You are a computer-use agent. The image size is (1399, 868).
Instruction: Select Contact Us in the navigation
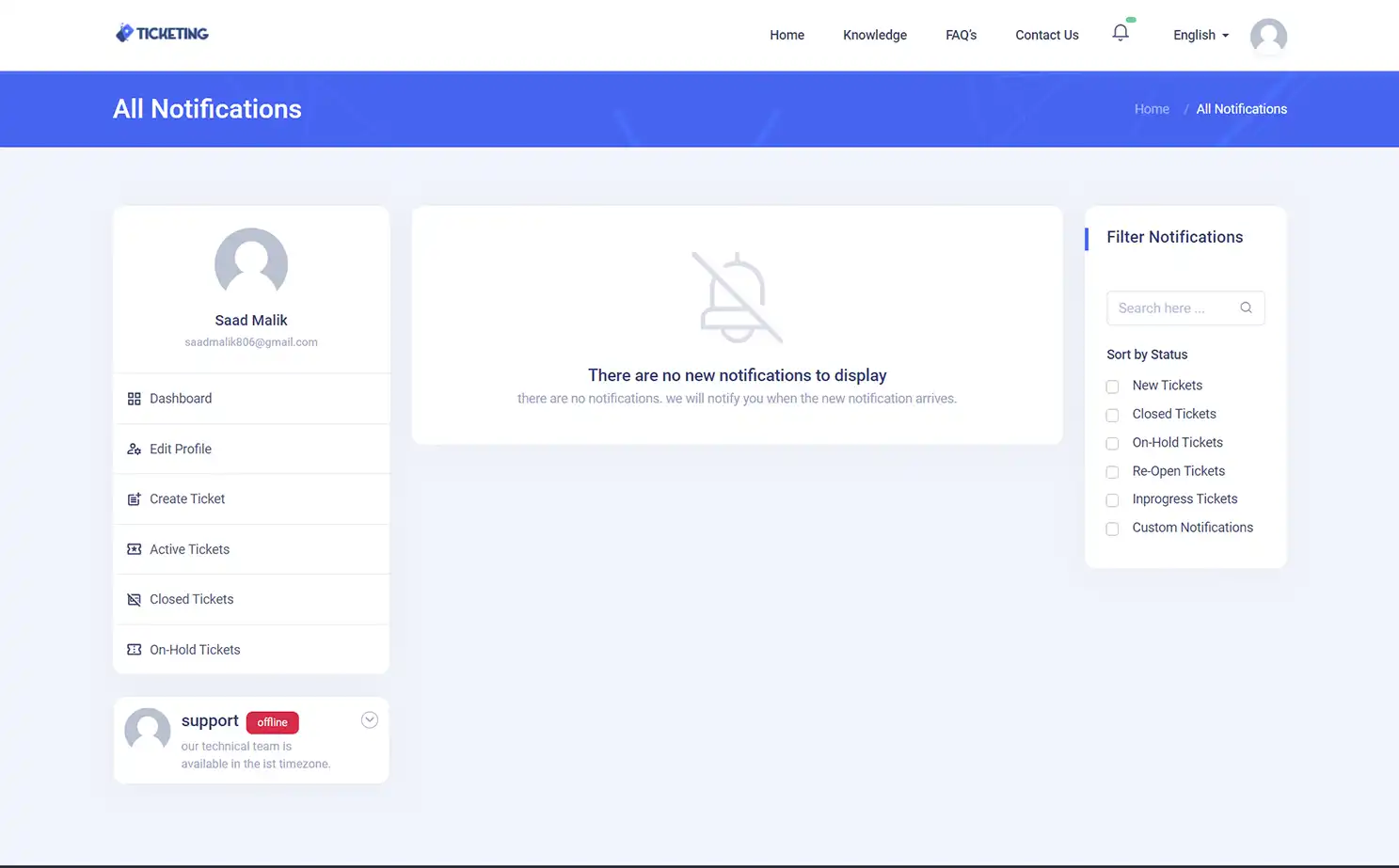pos(1046,35)
